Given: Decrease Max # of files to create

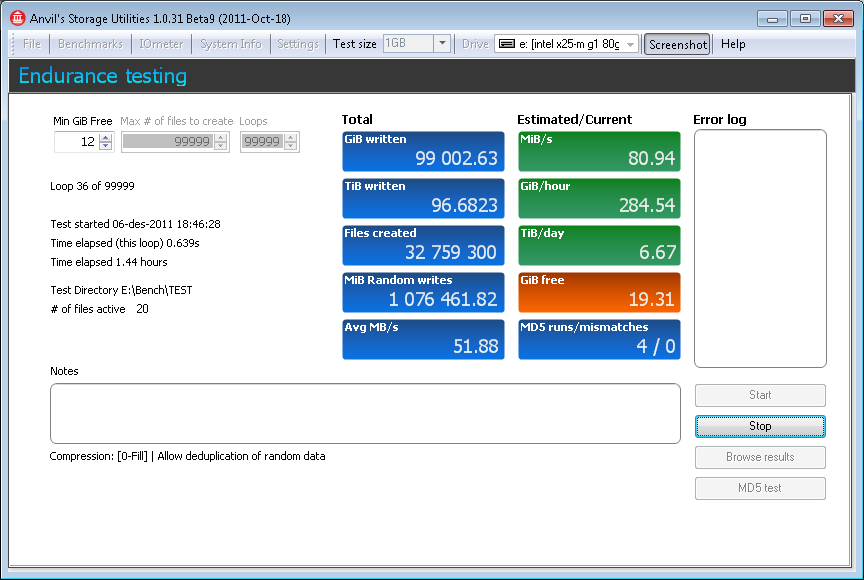Looking at the screenshot, I should coord(221,146).
